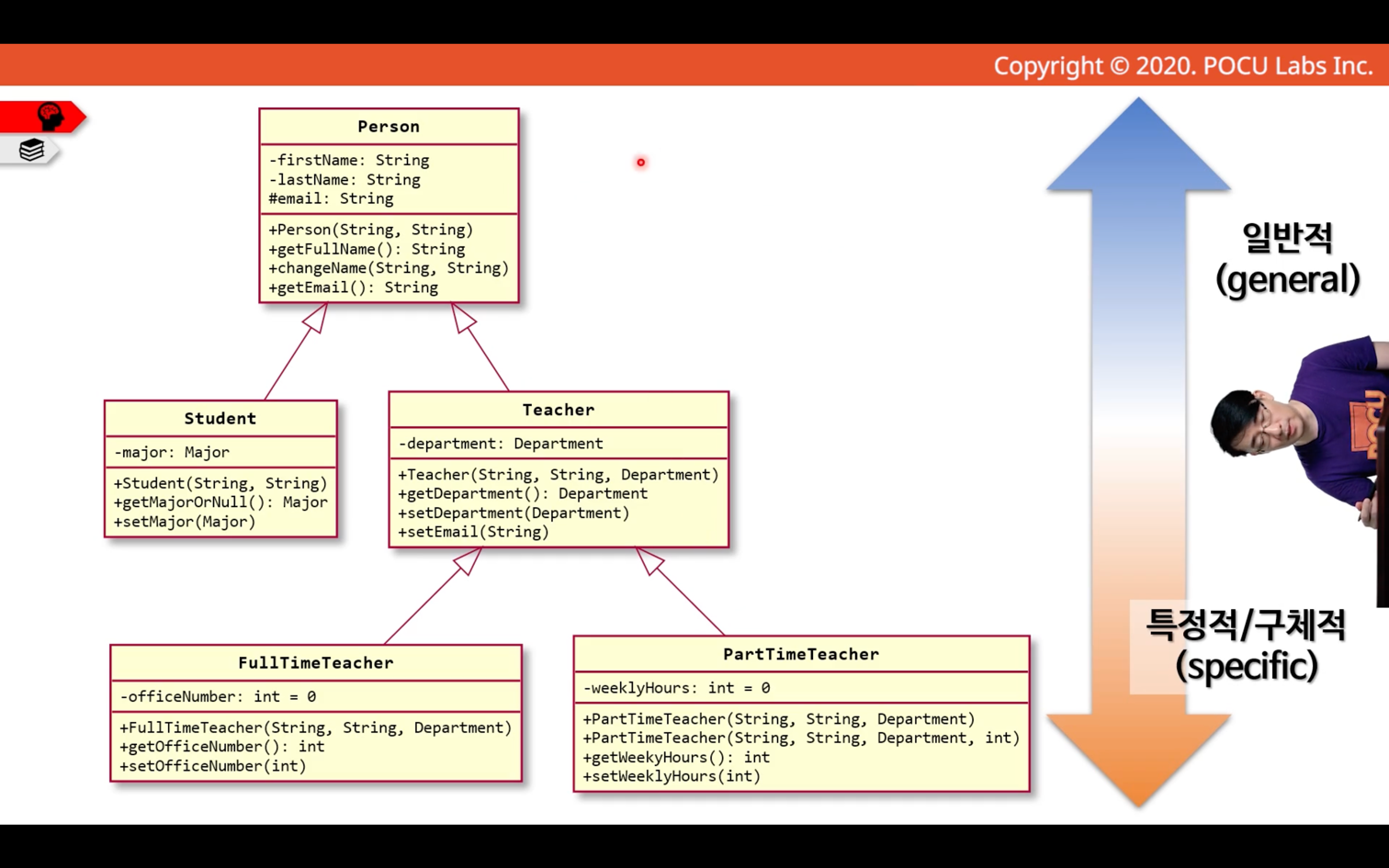The height and width of the screenshot is (868, 1389).
Task: Select the "+getWeekyHours(): int" method
Action: (x=677, y=758)
